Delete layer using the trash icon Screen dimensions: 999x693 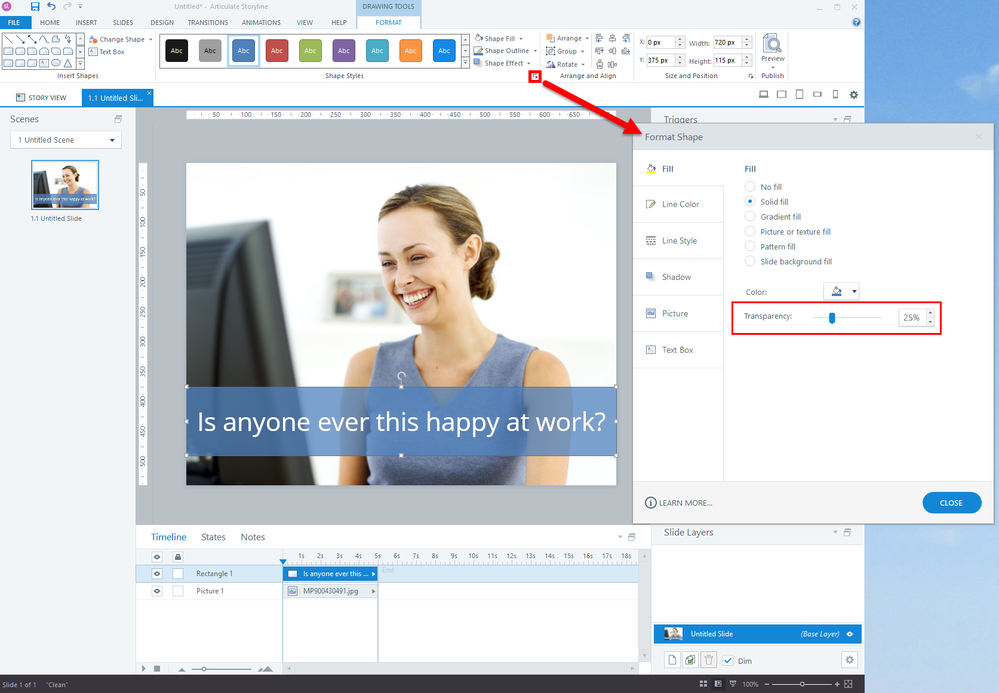click(x=708, y=660)
